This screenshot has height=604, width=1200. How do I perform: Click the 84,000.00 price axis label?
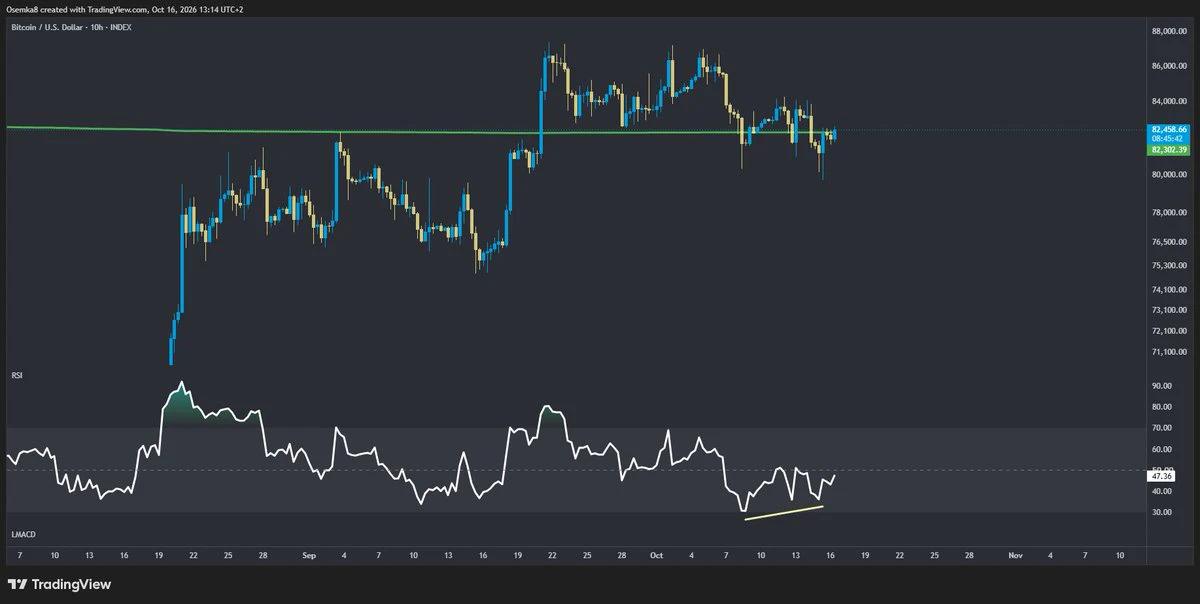click(x=1168, y=102)
